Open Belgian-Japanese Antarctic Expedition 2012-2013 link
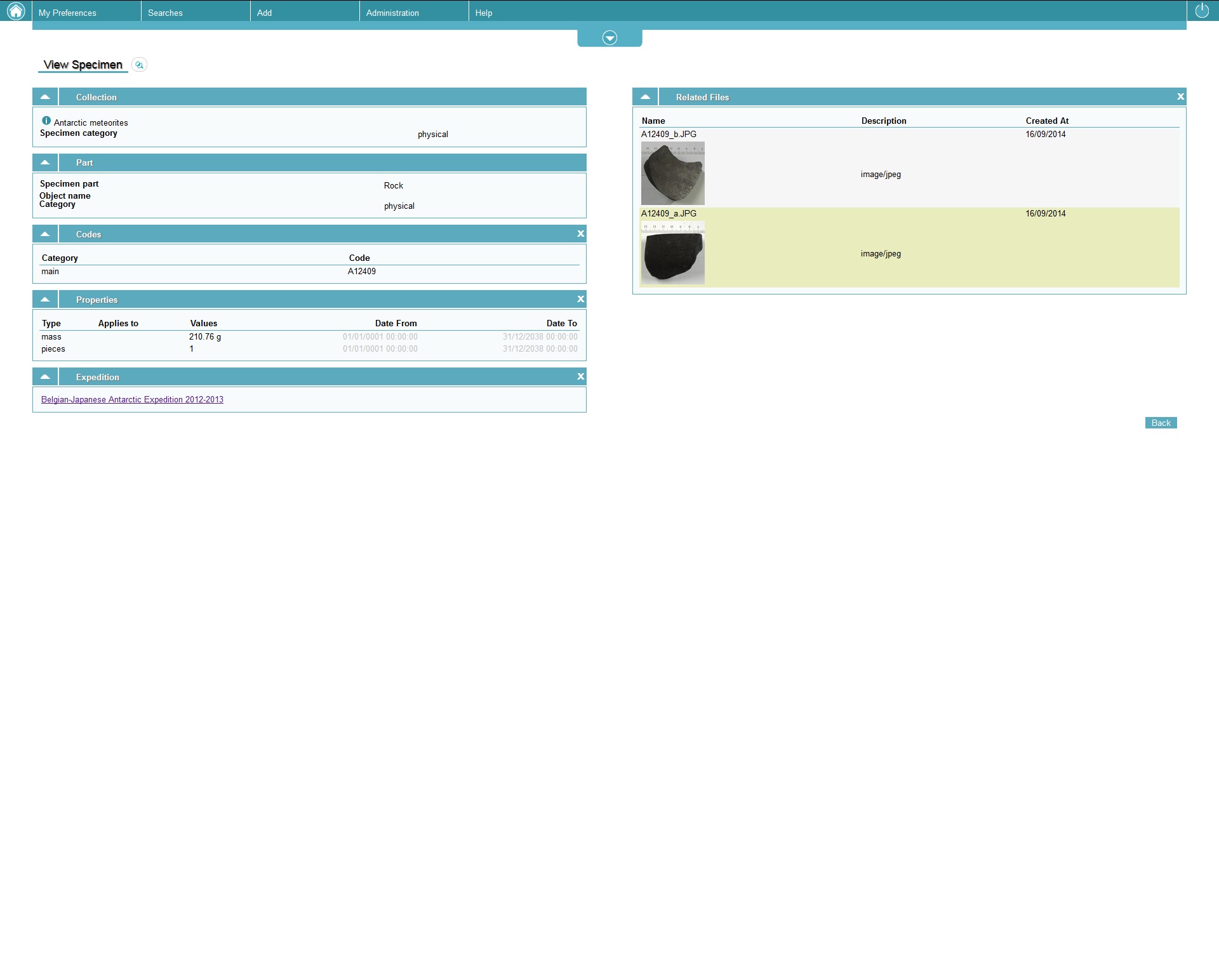The width and height of the screenshot is (1219, 980). tap(132, 400)
